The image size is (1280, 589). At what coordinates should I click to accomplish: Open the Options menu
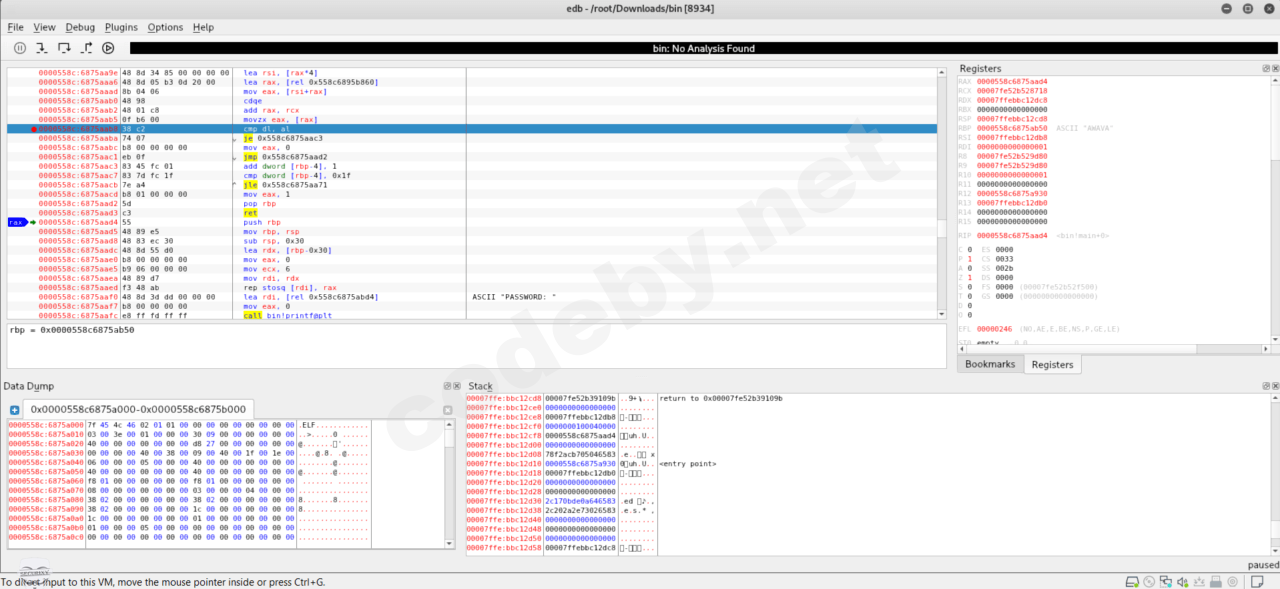[x=165, y=27]
